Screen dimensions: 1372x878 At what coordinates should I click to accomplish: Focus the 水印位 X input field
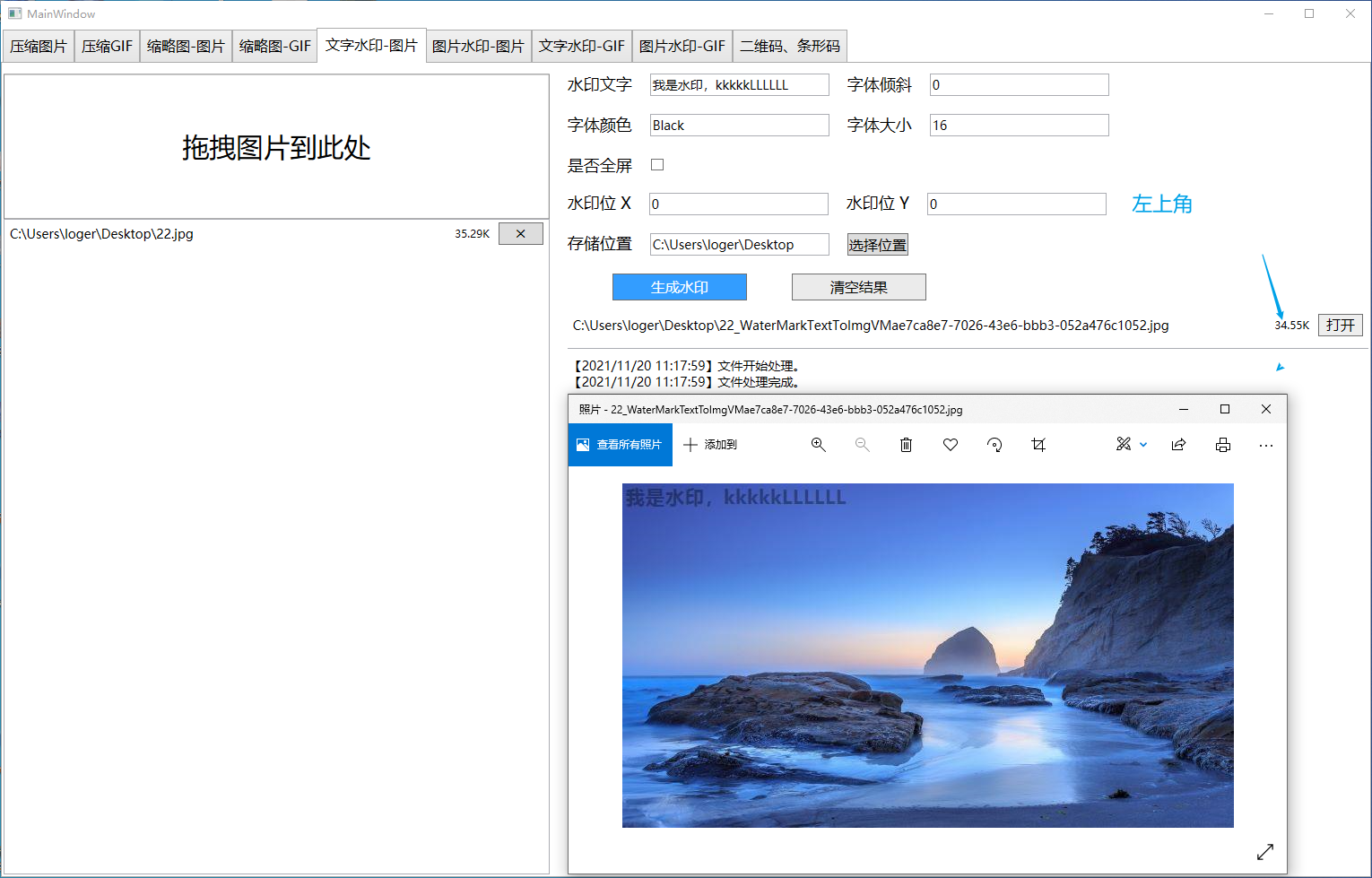pos(739,204)
